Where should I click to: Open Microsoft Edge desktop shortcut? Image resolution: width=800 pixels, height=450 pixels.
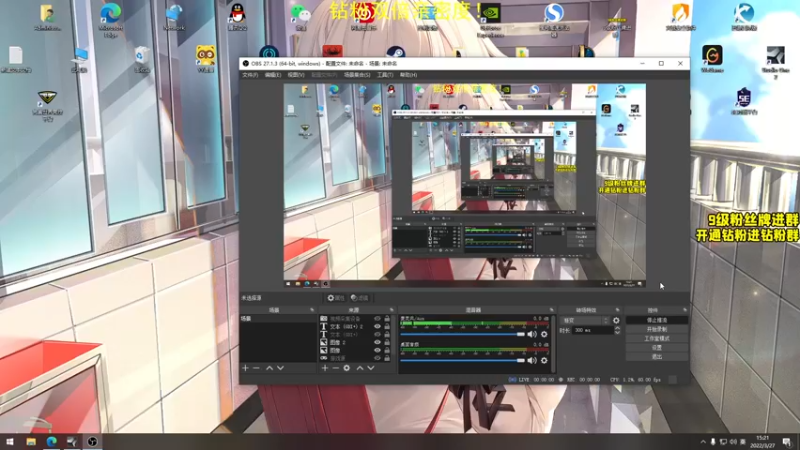tap(110, 19)
